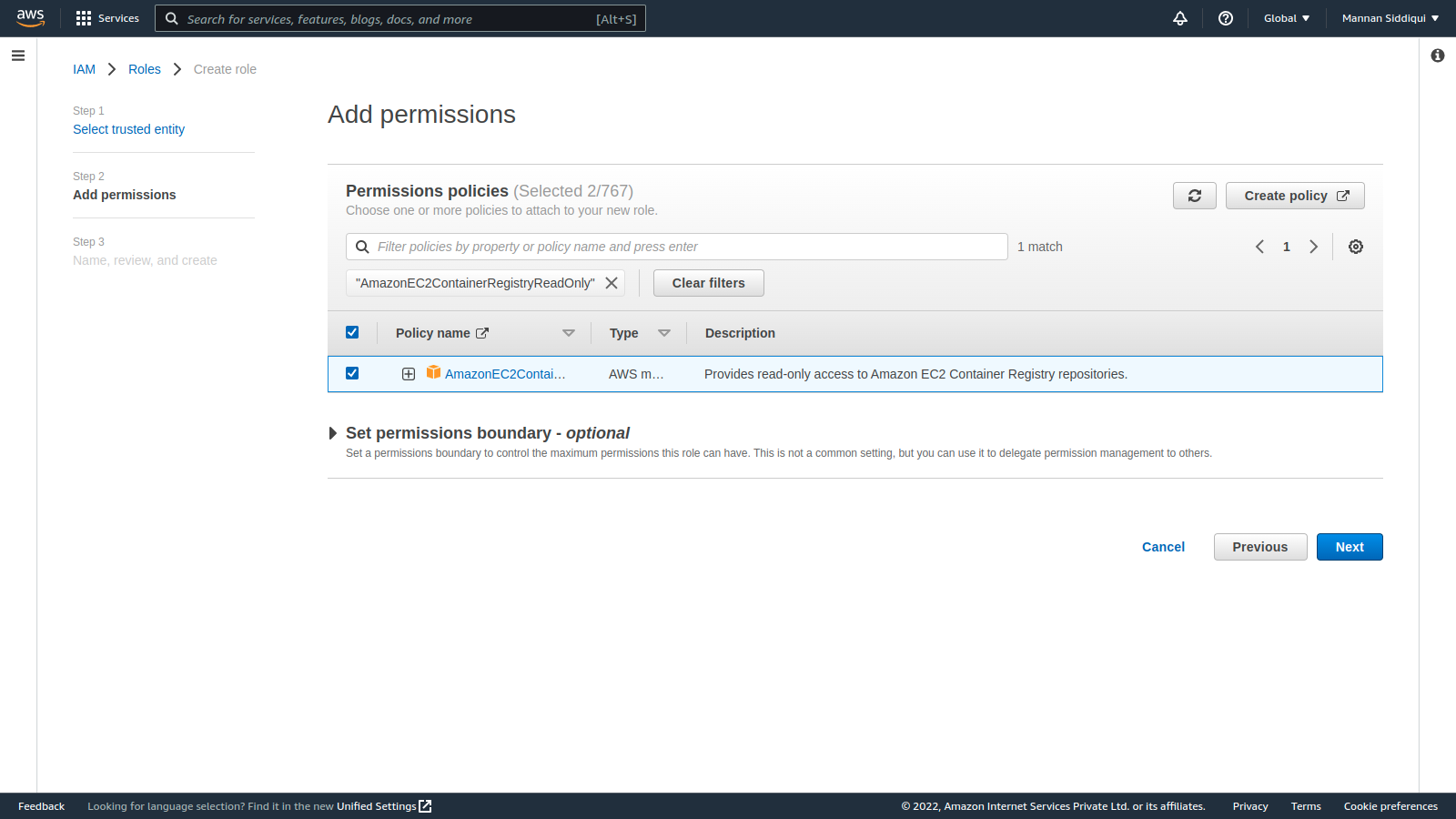The width and height of the screenshot is (1456, 819).
Task: Open table preferences gear icon
Action: 1356,247
